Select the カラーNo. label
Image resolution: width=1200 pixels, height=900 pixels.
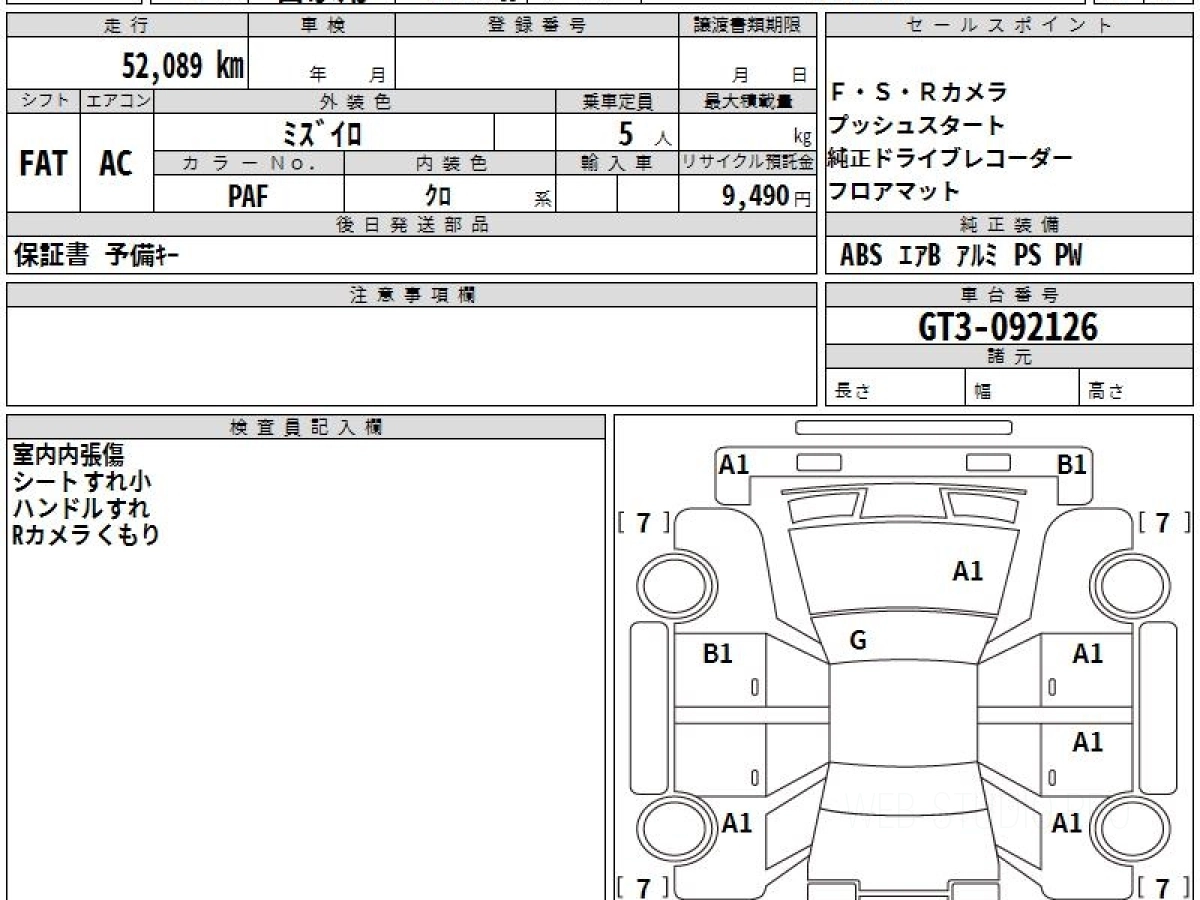(x=249, y=163)
